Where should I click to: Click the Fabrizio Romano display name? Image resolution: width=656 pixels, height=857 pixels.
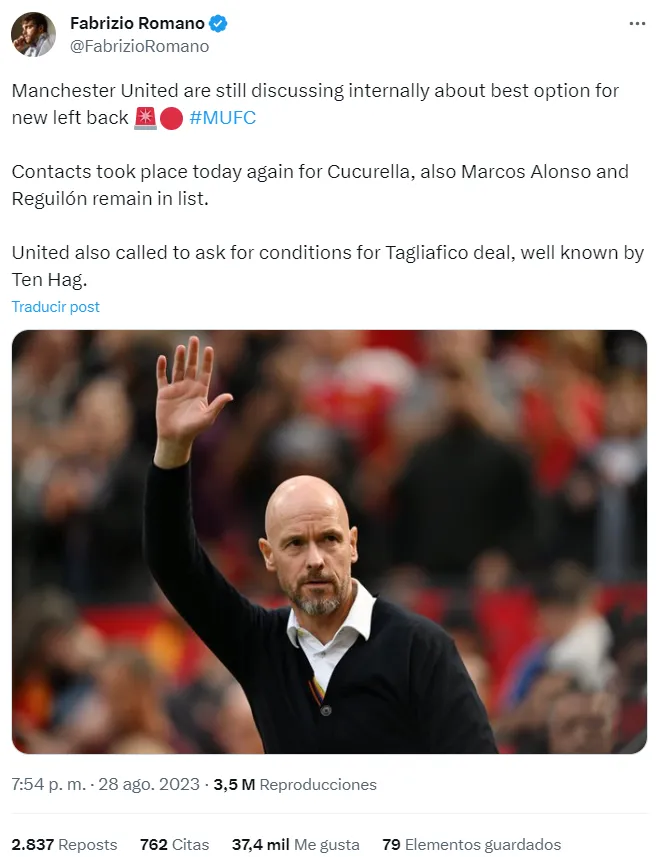(x=137, y=24)
